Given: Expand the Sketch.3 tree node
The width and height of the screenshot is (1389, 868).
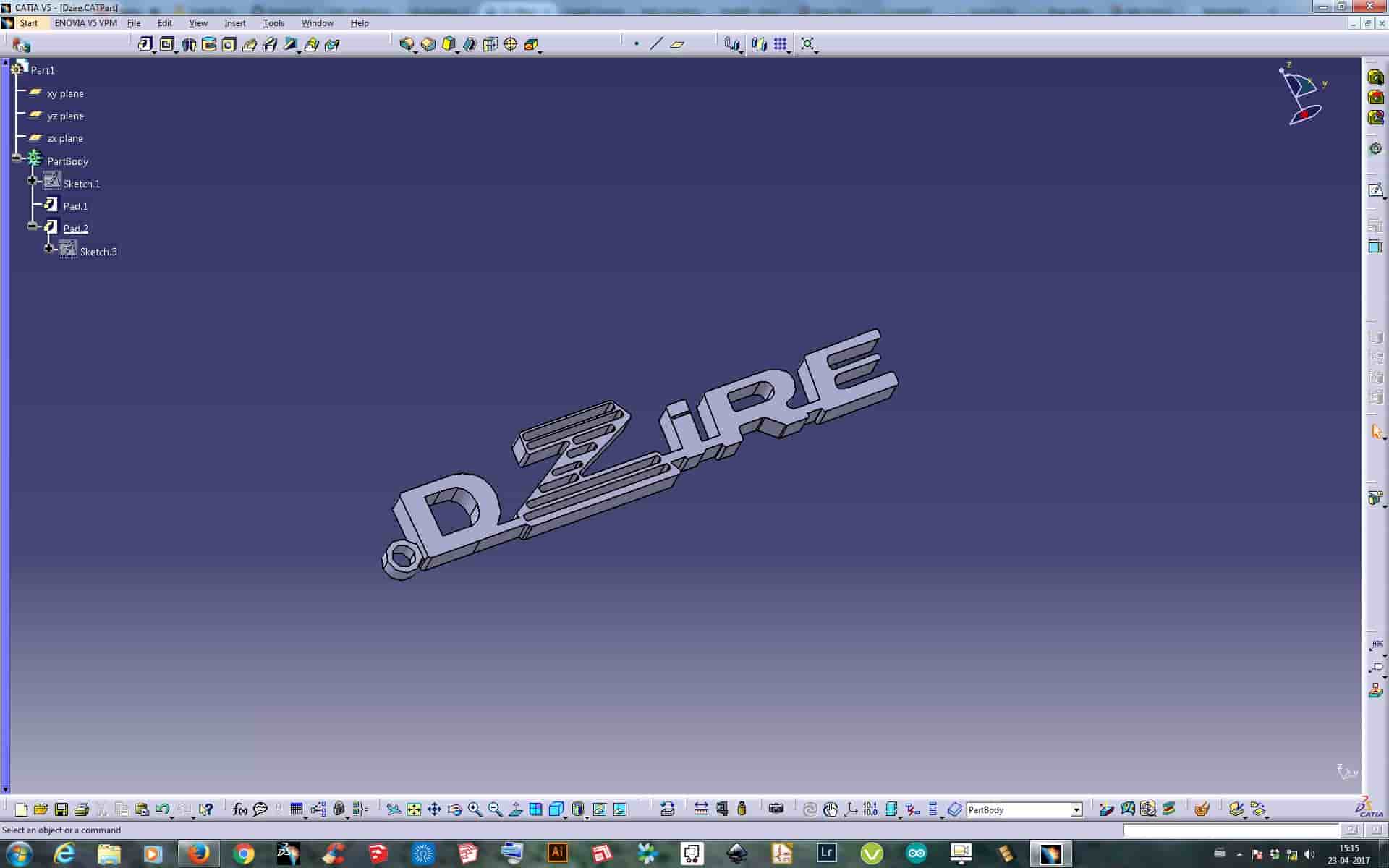Looking at the screenshot, I should [x=49, y=248].
